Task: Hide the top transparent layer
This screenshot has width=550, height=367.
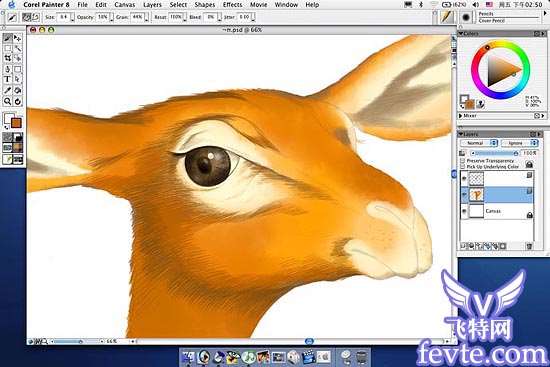Action: click(x=464, y=179)
